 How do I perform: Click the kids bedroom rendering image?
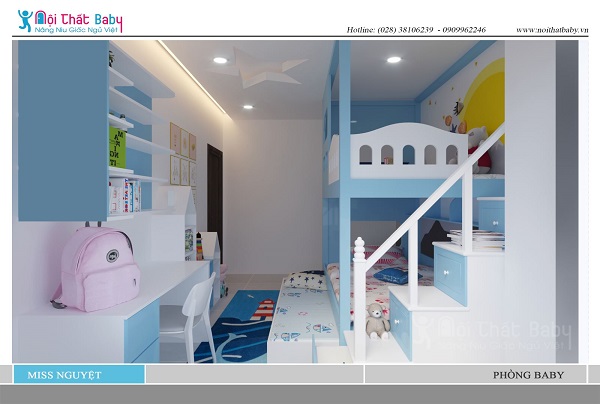[x=295, y=202]
